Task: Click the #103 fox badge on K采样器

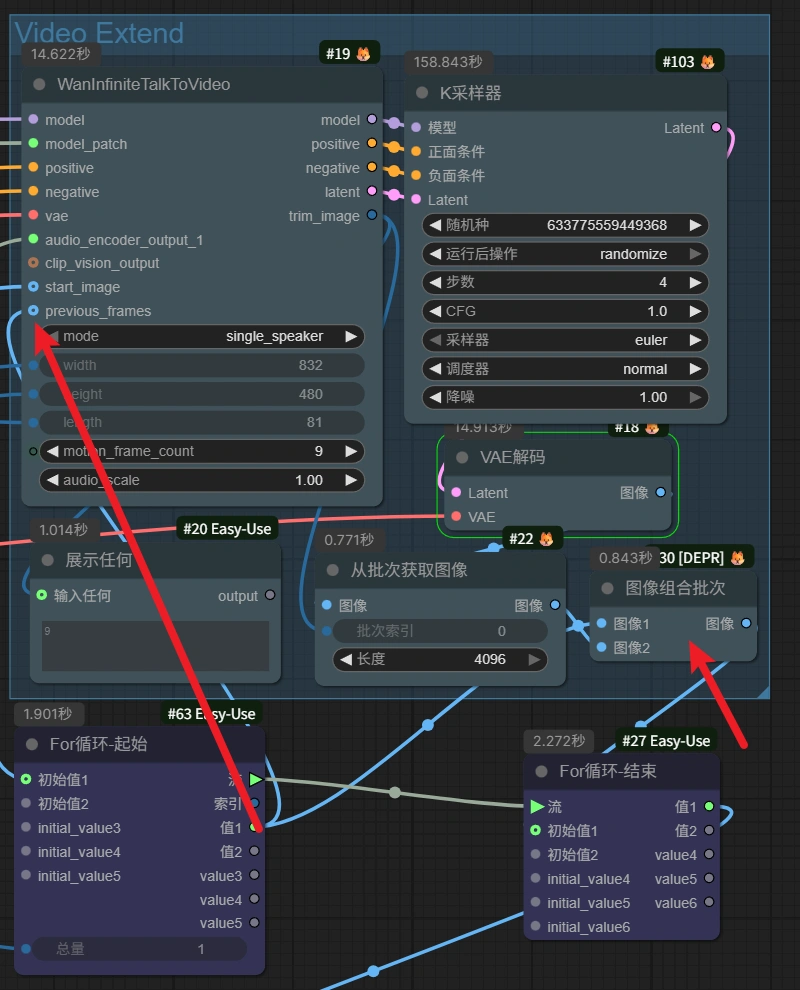Action: pos(690,62)
